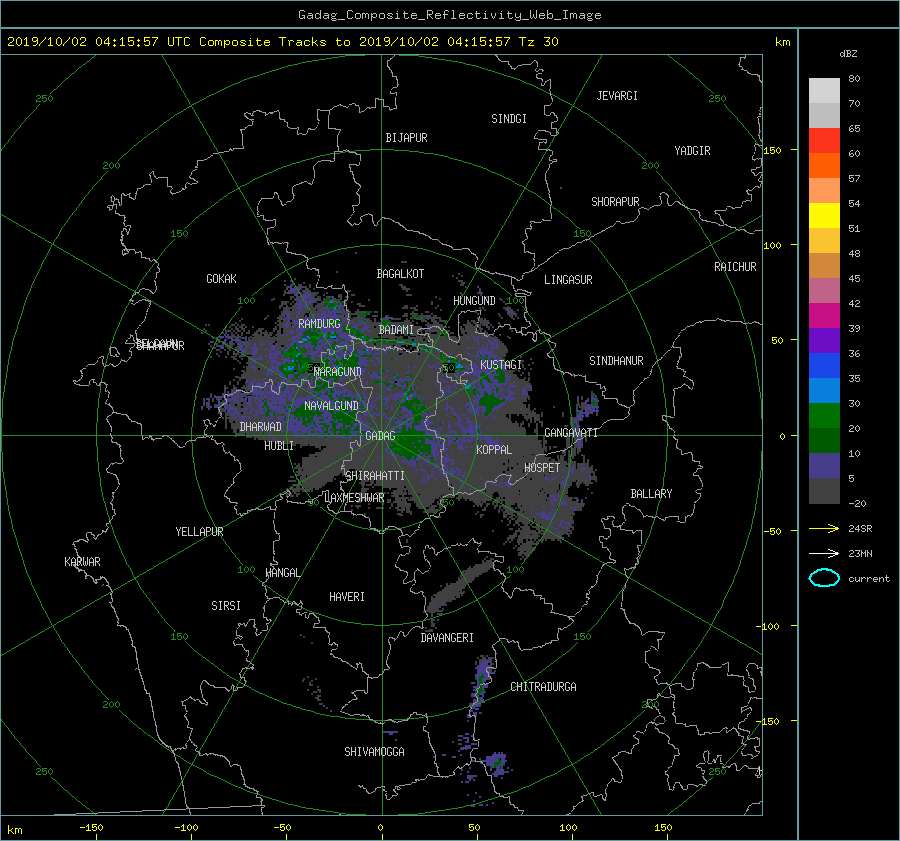Click the 'BADAMI' map label
This screenshot has width=900, height=841.
[396, 330]
